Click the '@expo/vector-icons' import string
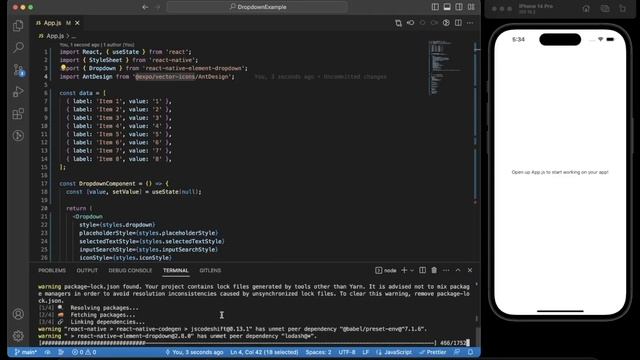The image size is (640, 360). (x=165, y=76)
